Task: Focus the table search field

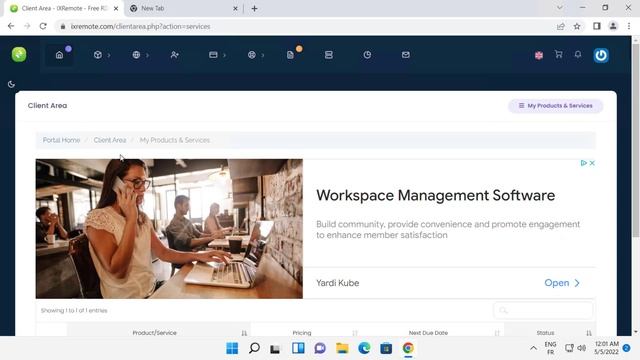Action: click(x=543, y=311)
